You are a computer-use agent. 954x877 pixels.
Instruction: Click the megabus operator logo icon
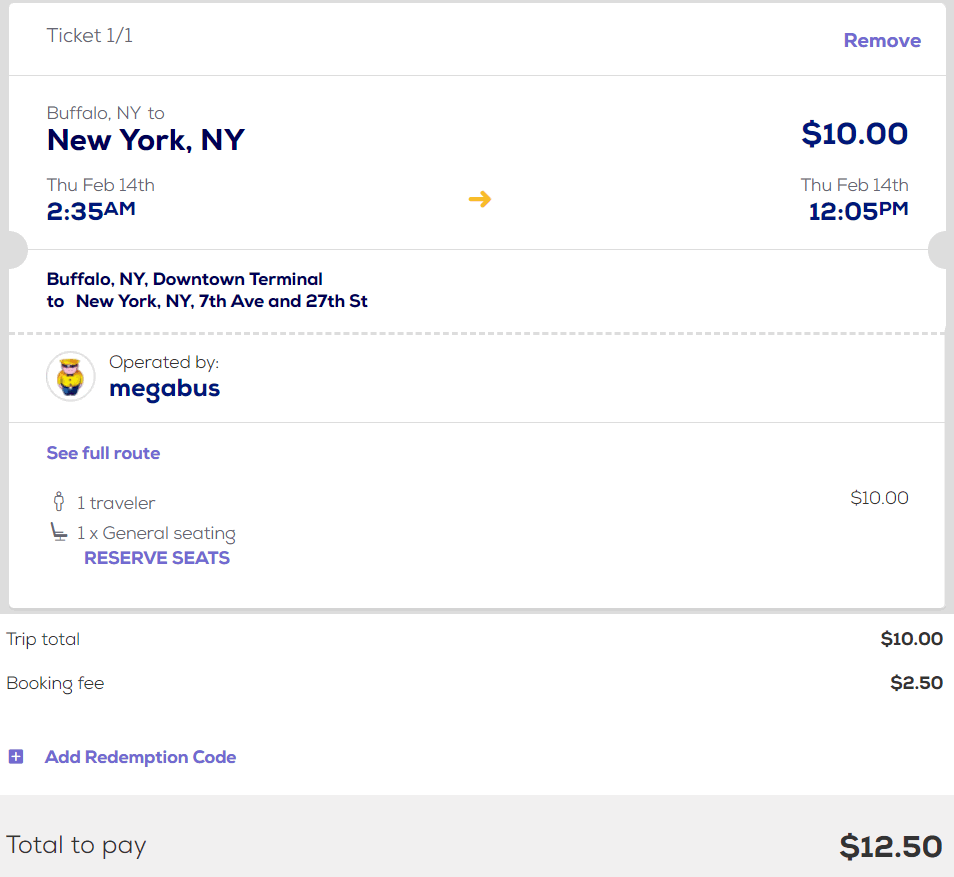(70, 376)
